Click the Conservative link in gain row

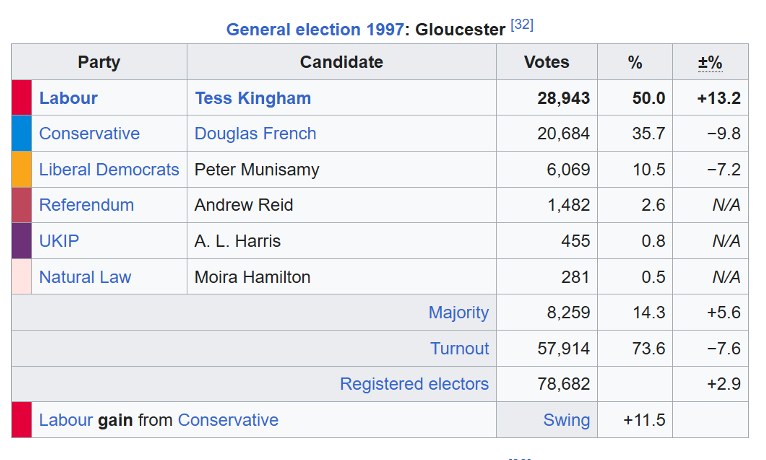coord(228,420)
